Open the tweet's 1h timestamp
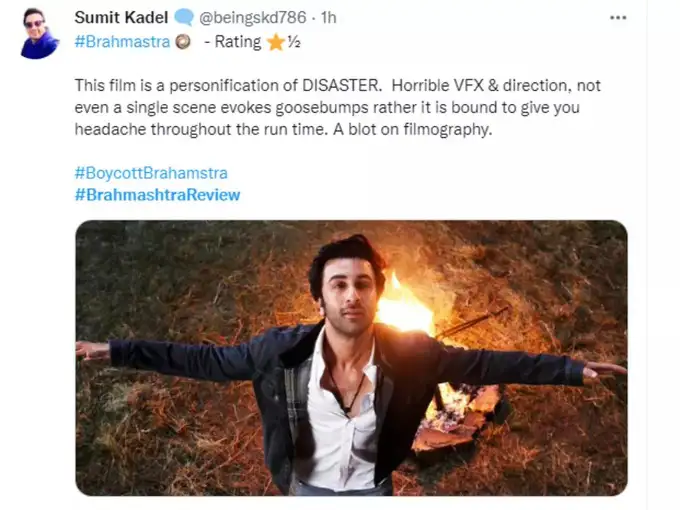680x510 pixels. pos(328,18)
